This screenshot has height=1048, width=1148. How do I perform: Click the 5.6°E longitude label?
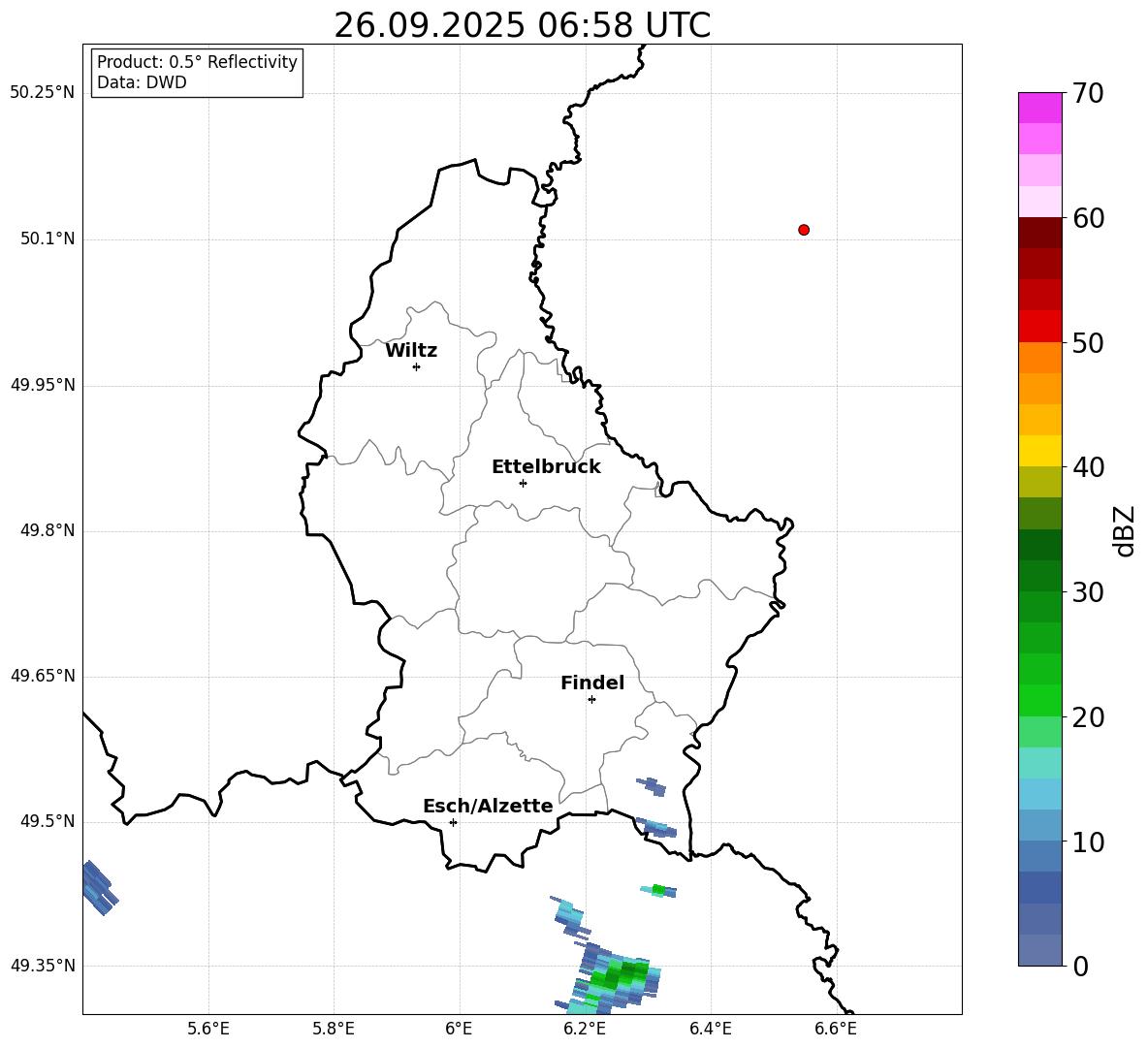point(208,1029)
